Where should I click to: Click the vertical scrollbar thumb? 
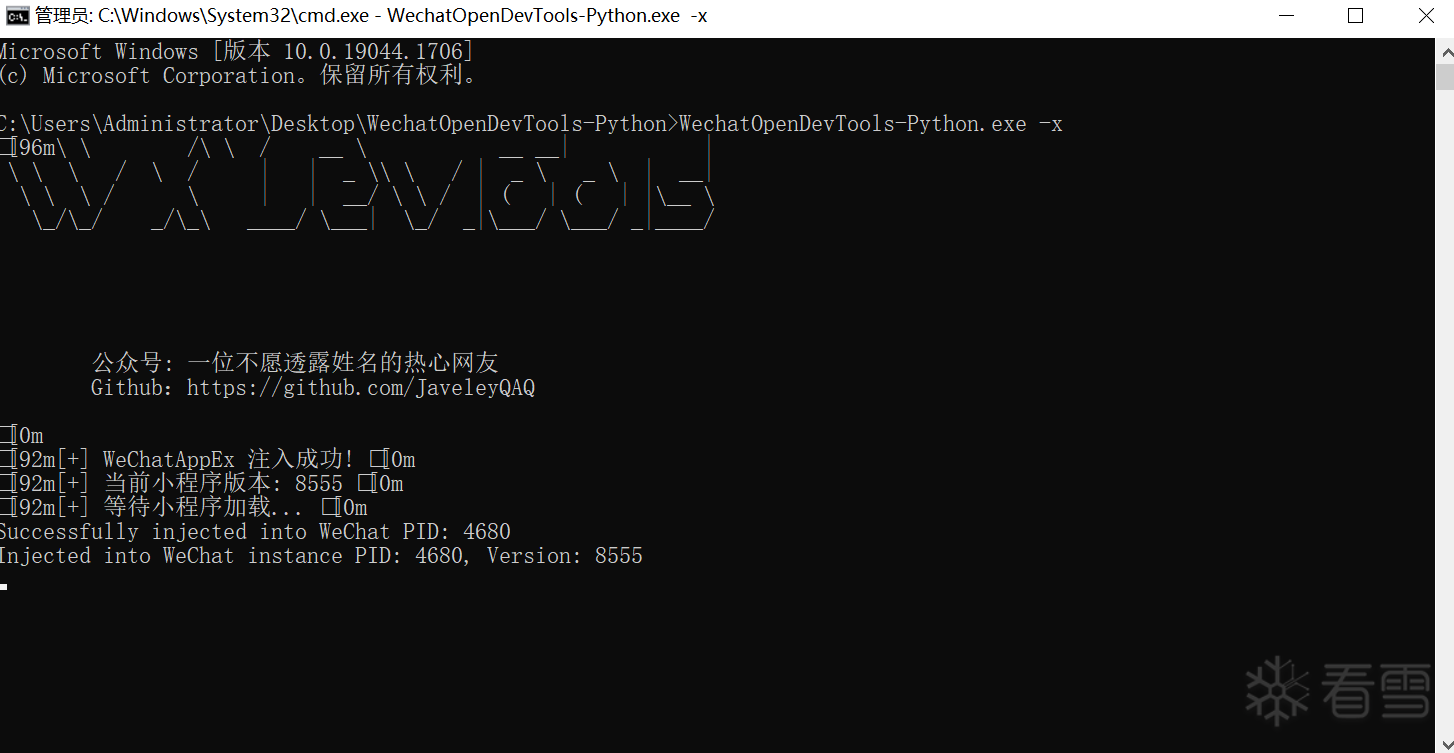[x=1445, y=78]
